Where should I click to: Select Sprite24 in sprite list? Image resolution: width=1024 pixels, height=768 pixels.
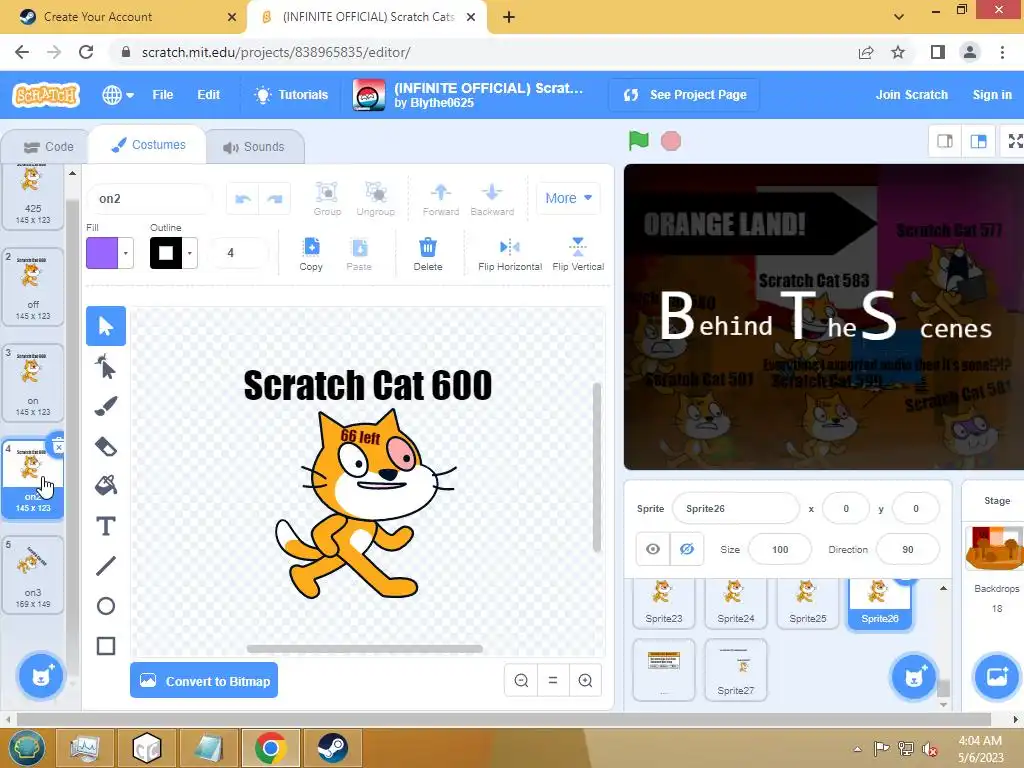pos(735,602)
